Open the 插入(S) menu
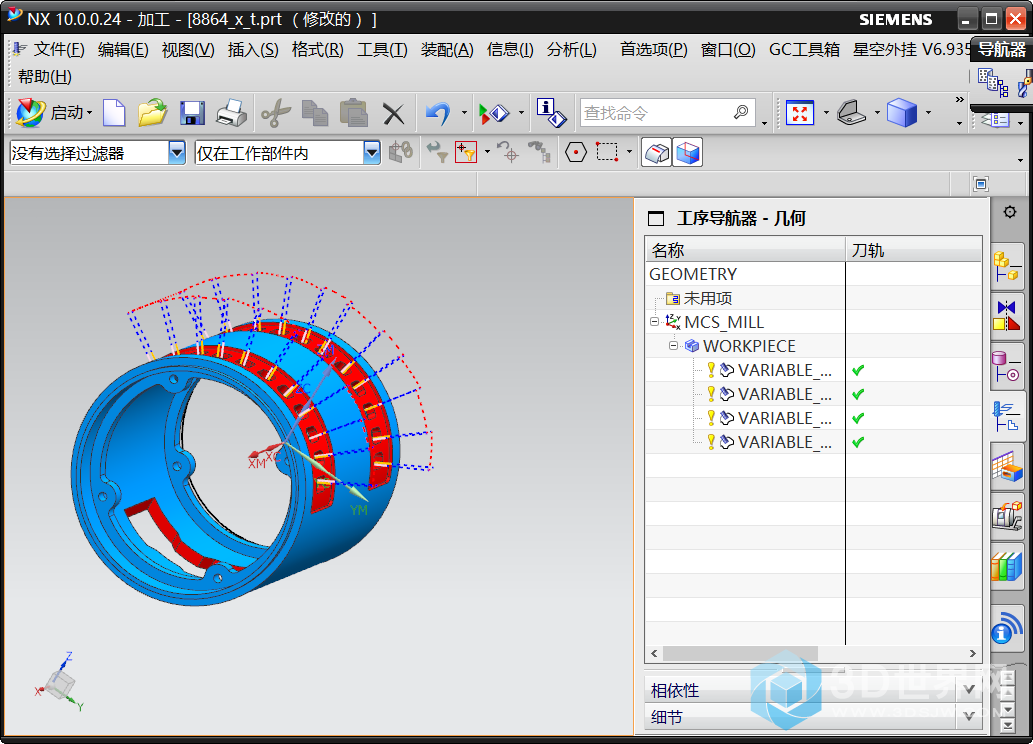 point(253,49)
